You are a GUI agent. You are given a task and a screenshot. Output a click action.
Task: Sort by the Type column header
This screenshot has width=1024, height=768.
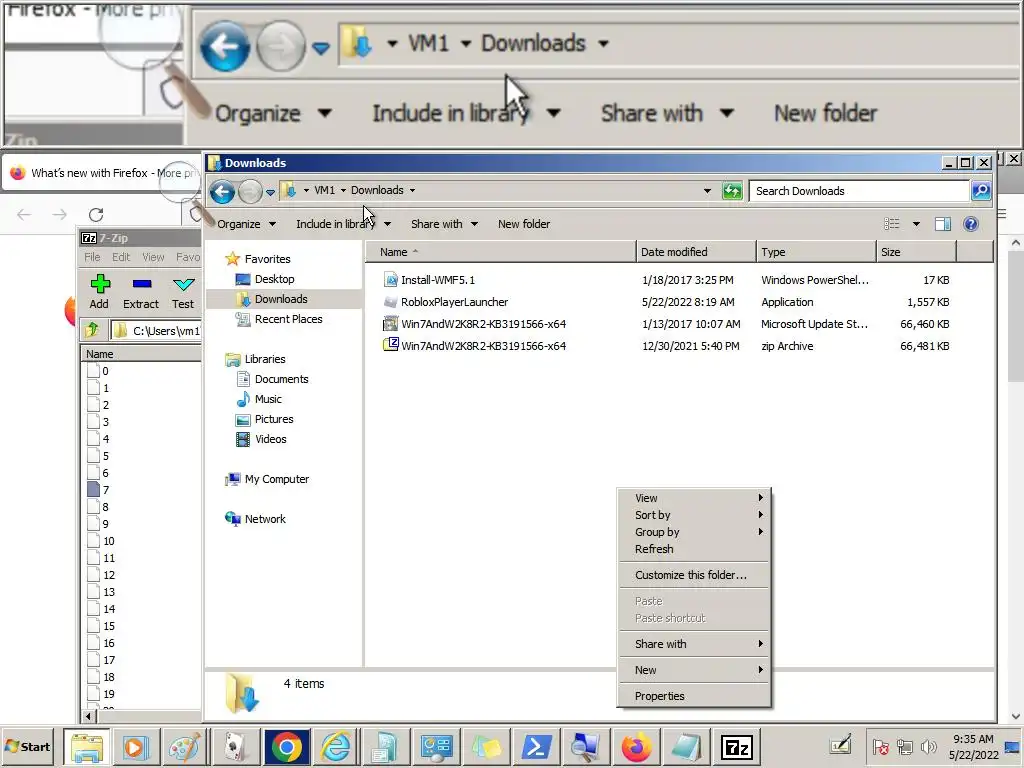pos(816,252)
